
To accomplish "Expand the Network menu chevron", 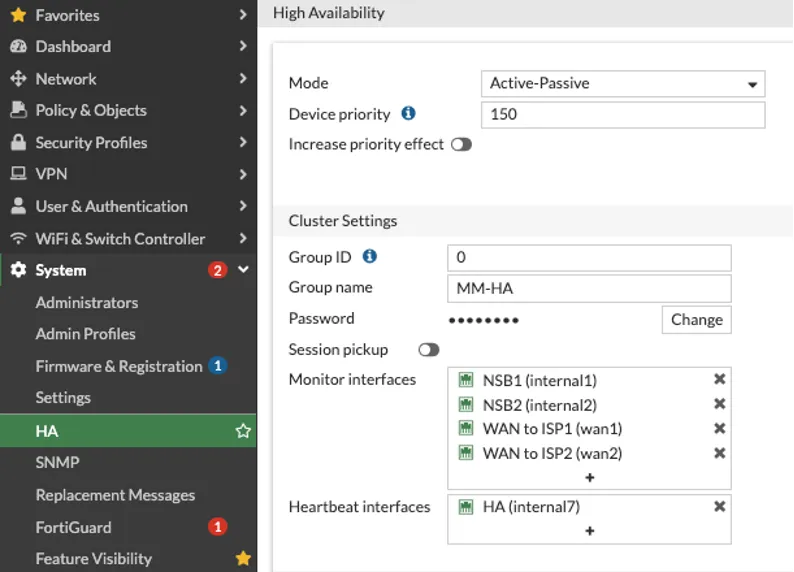I will (x=243, y=78).
